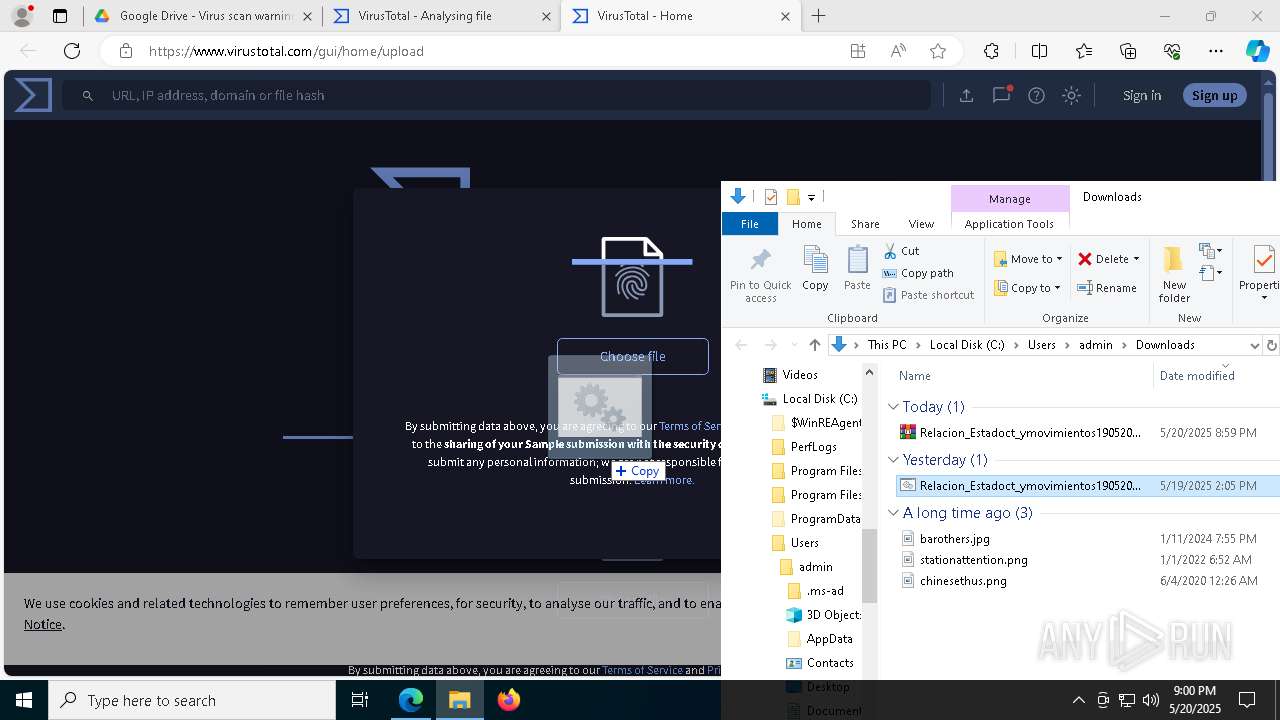The height and width of the screenshot is (720, 1280).
Task: Click the browser address bar URL
Action: 286,51
